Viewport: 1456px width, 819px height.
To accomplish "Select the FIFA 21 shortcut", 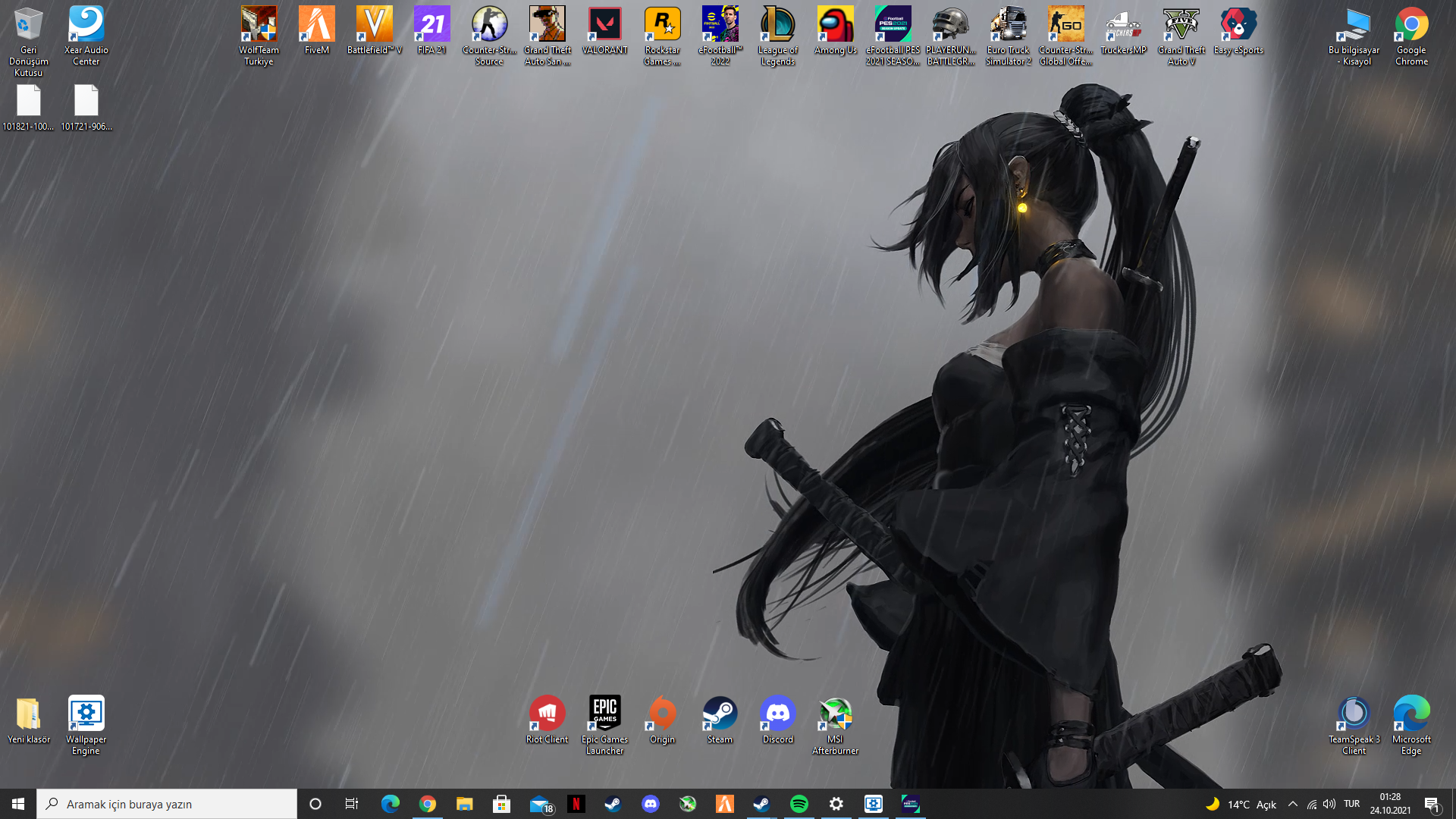I will (432, 30).
